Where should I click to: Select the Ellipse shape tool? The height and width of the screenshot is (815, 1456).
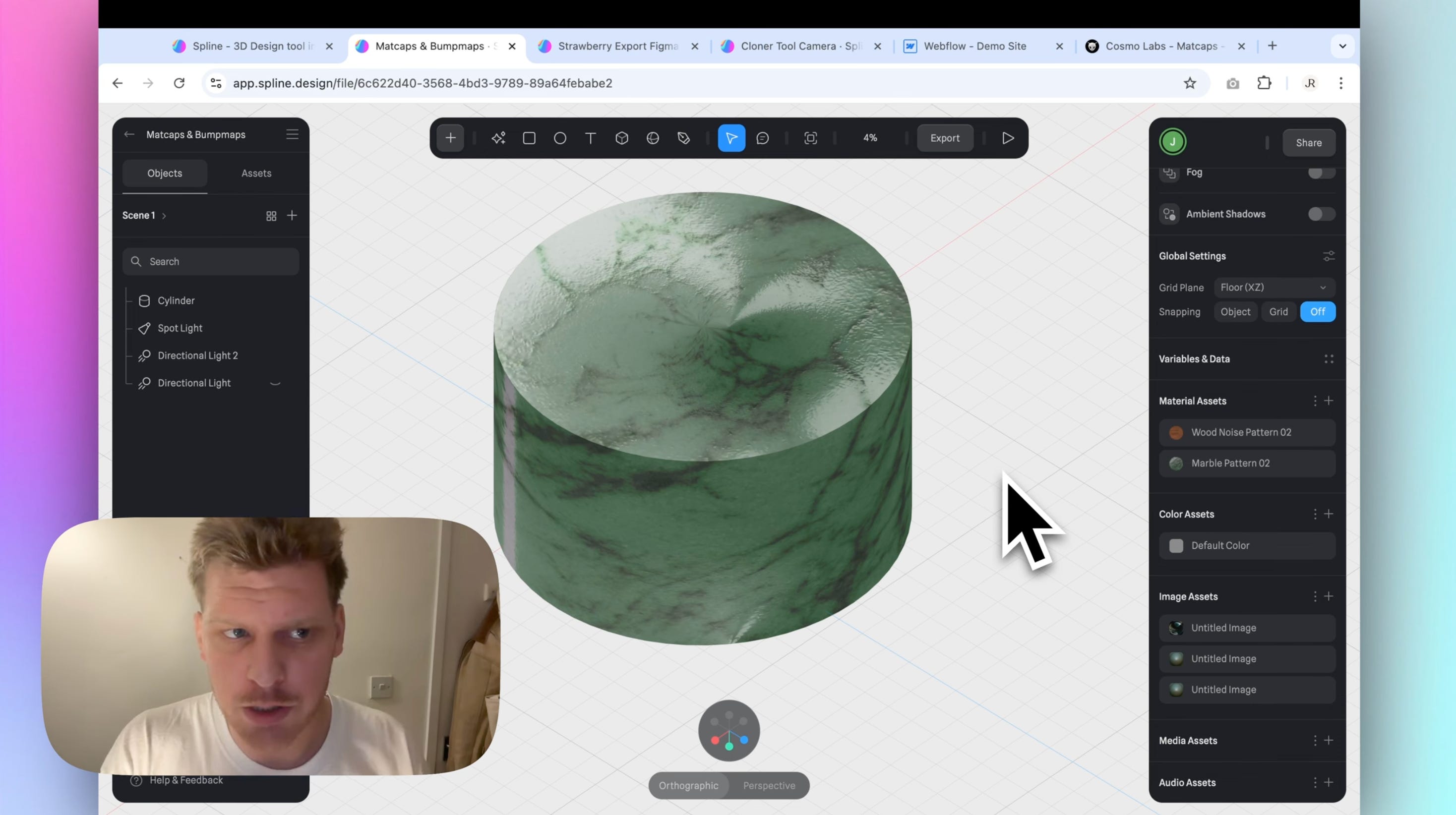[x=559, y=138]
